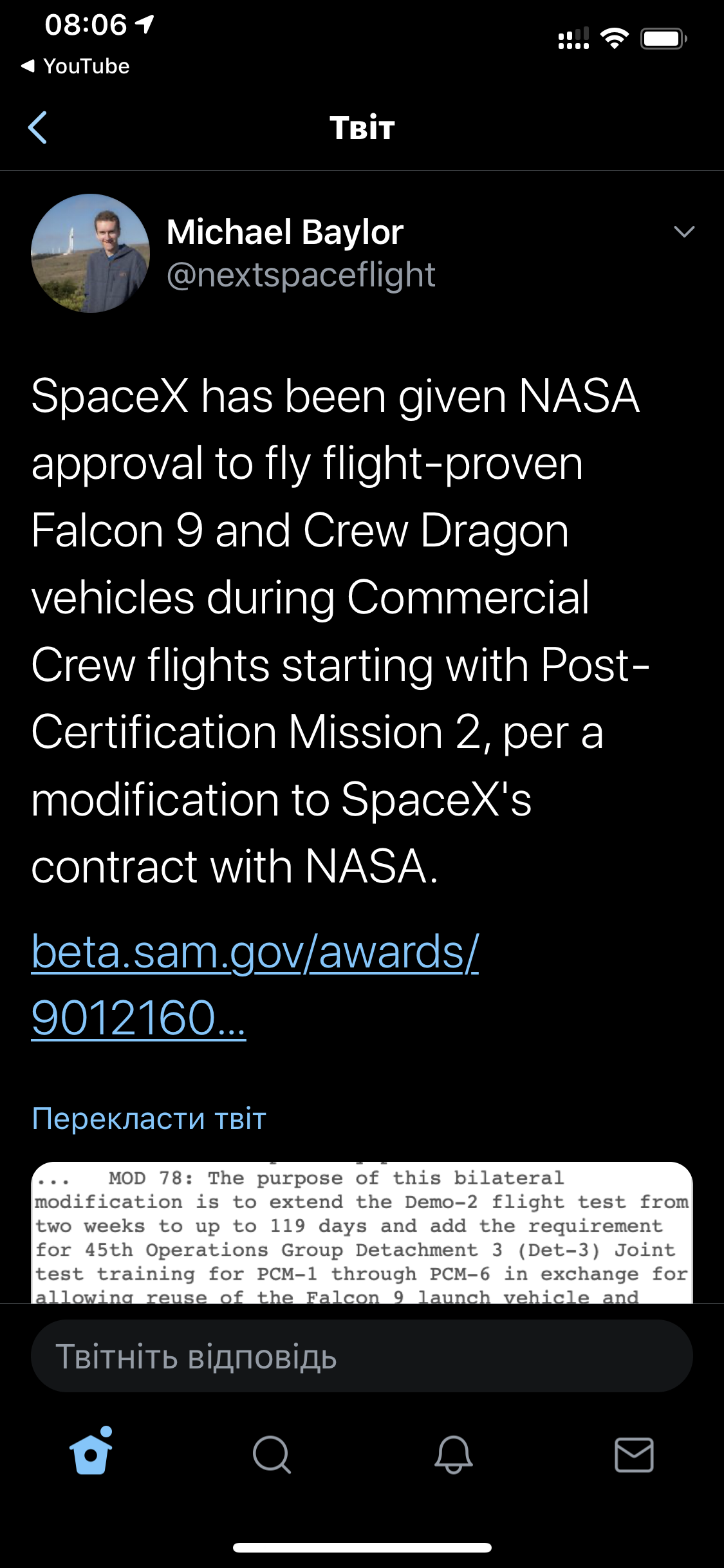Tap the back arrow in the header
This screenshot has height=1568, width=724.
[38, 127]
